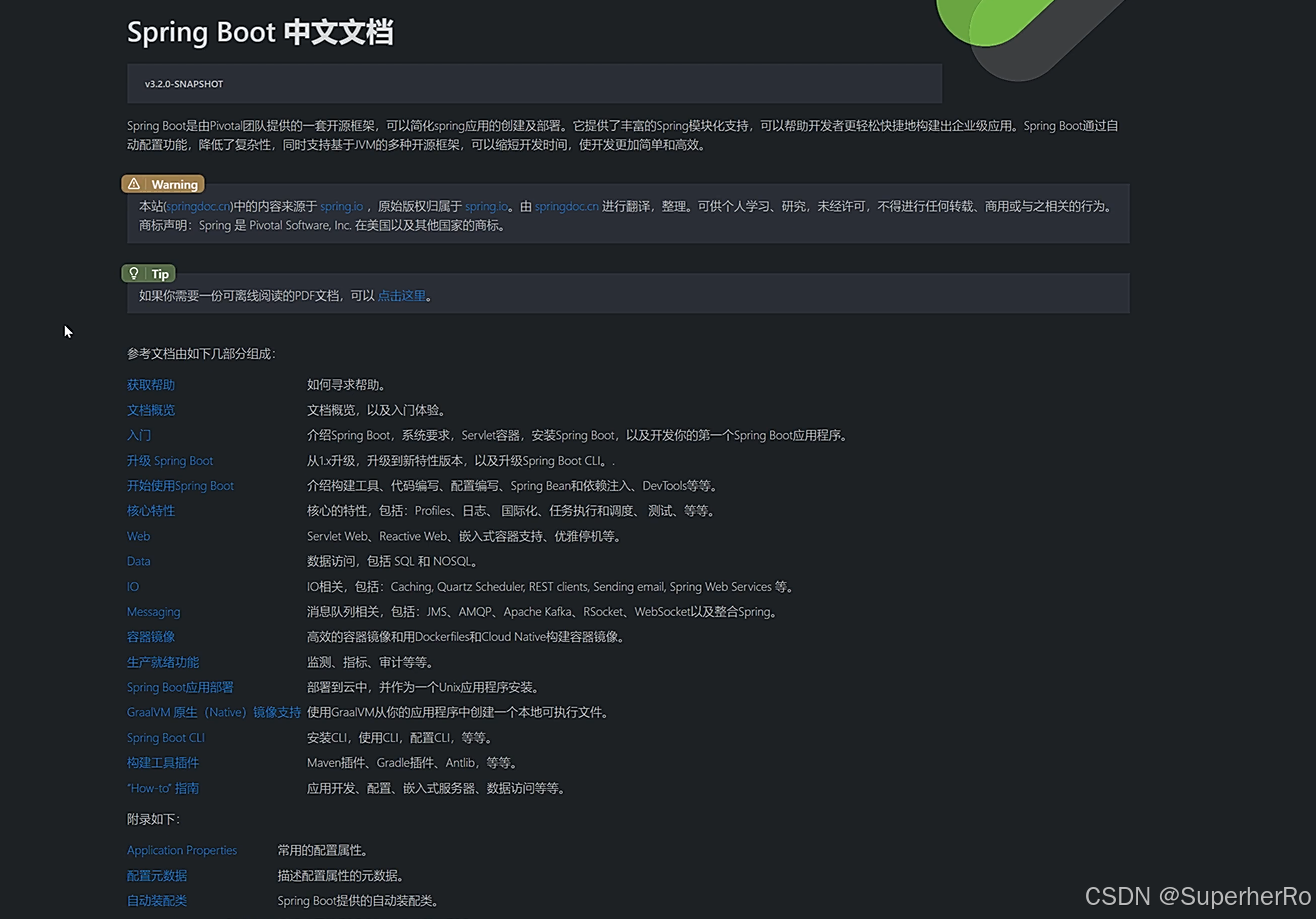Open the Data section link
This screenshot has height=919, width=1316.
click(x=138, y=561)
